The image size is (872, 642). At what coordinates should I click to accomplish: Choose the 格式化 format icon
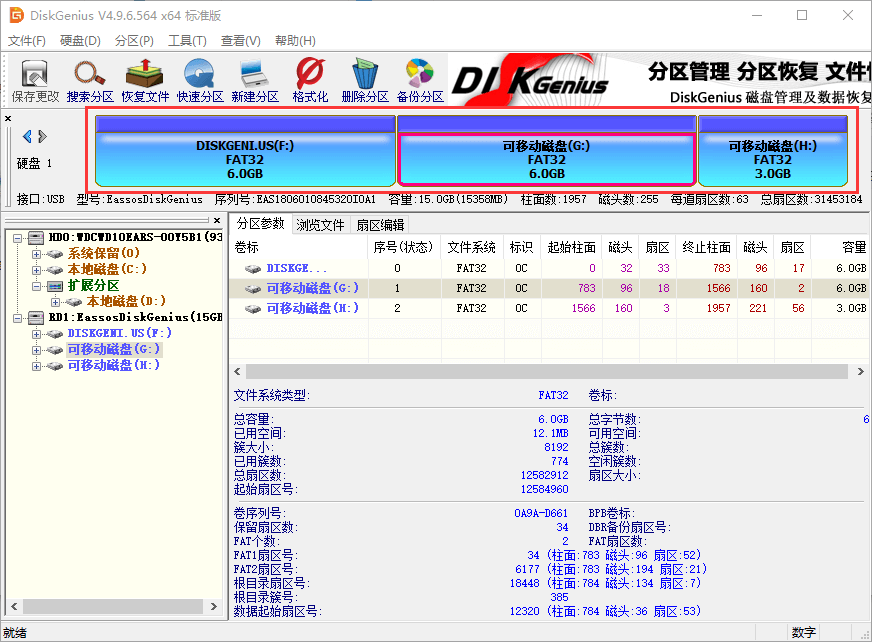point(310,79)
